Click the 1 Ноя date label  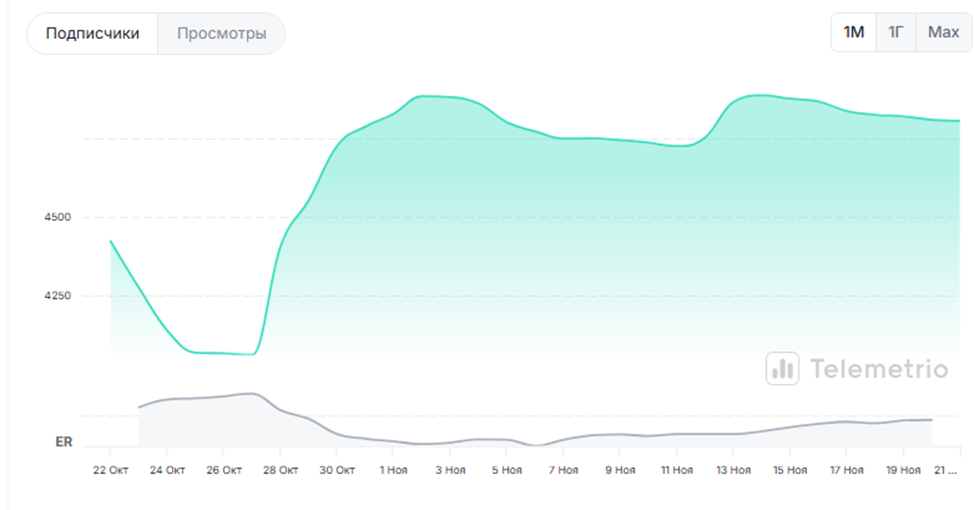(x=396, y=470)
